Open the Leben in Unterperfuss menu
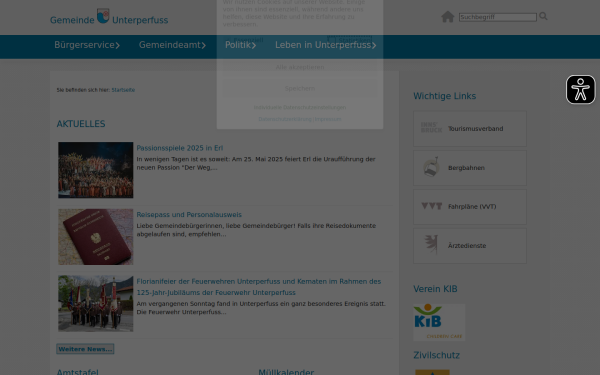This screenshot has width=600, height=375. [x=326, y=45]
